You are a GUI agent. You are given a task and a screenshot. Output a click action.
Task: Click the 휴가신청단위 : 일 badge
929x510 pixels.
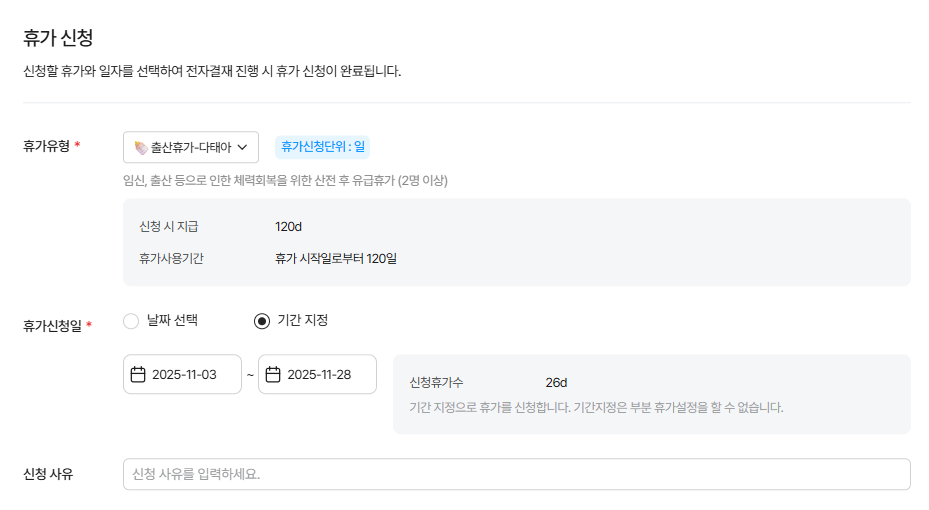point(323,147)
